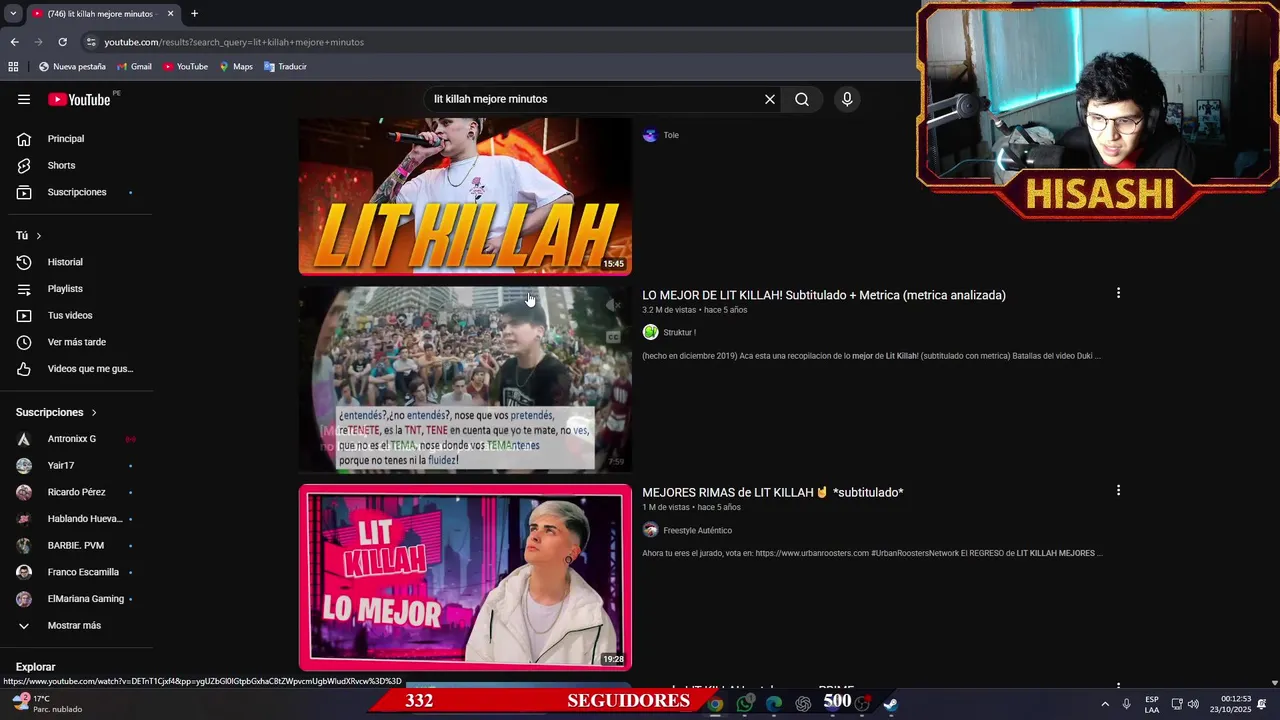
Task: Open Ver más tarde in sidebar
Action: tap(76, 342)
